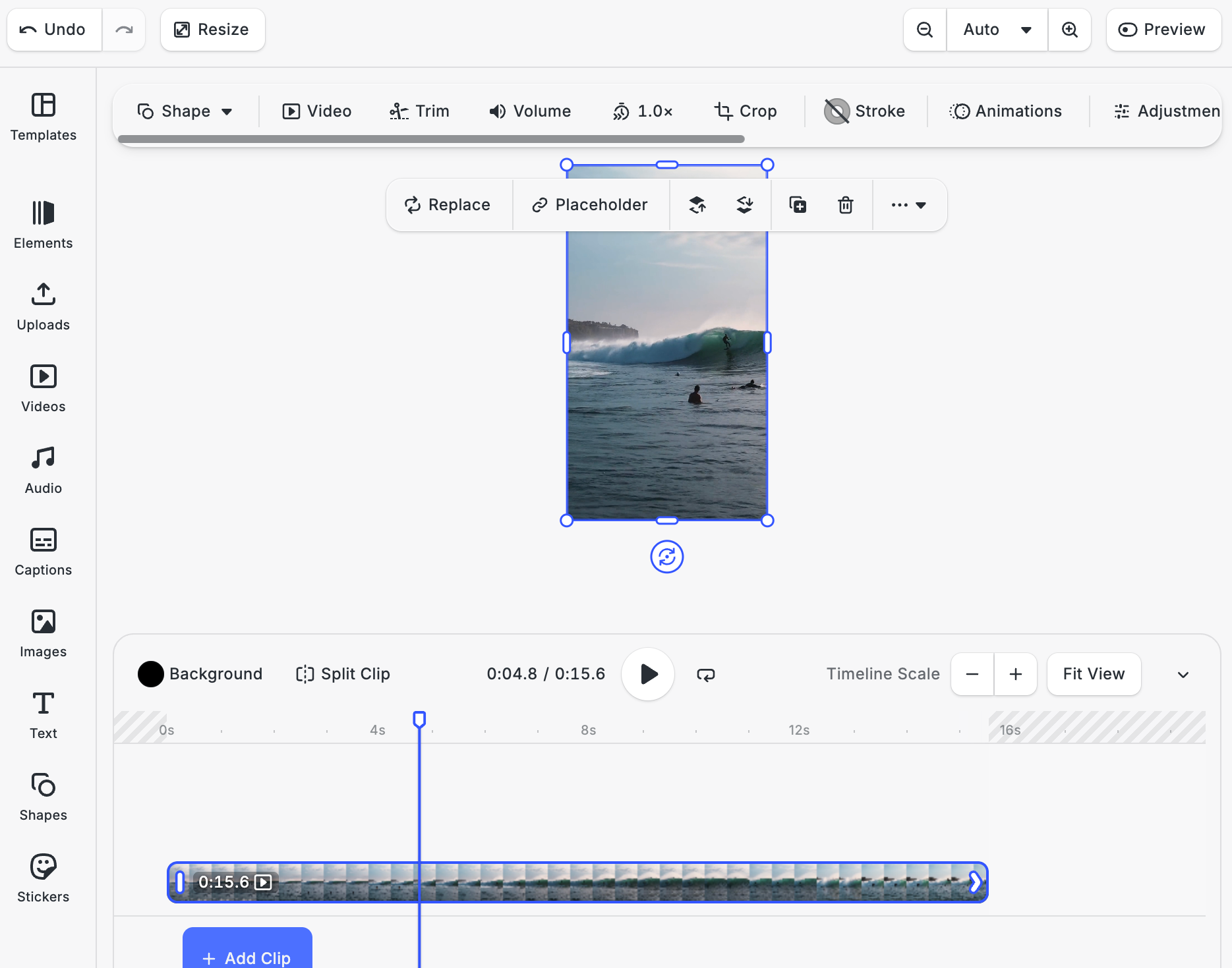Image resolution: width=1232 pixels, height=968 pixels.
Task: Click the blue playhead marker
Action: tap(419, 719)
